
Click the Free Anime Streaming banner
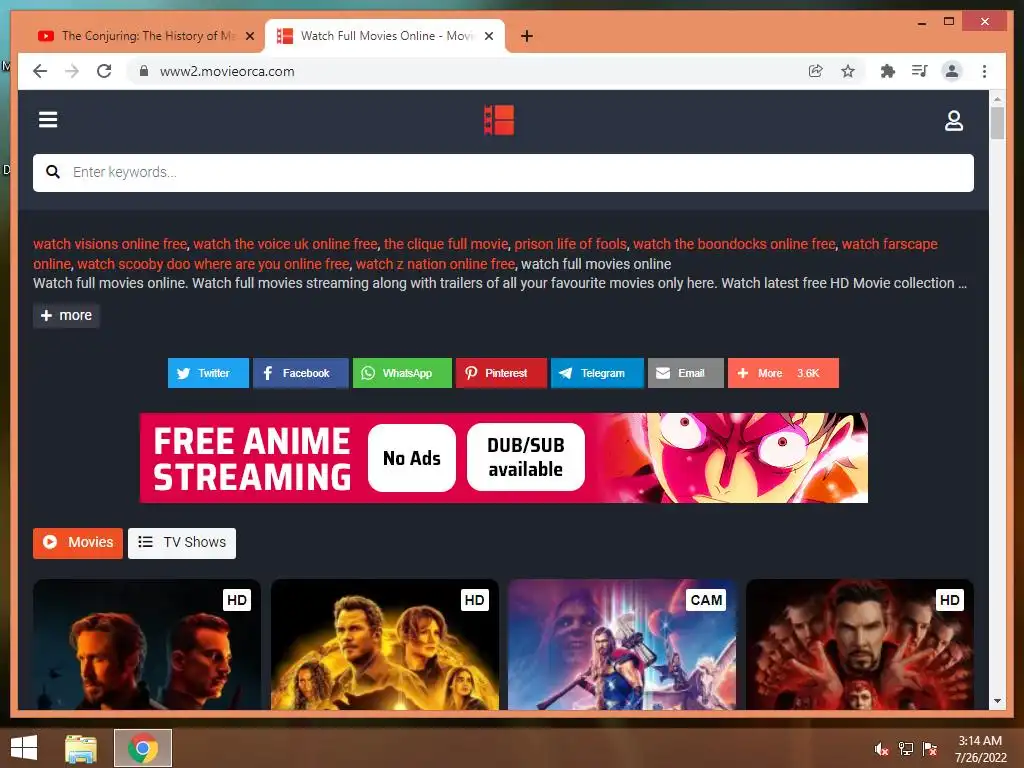[504, 458]
